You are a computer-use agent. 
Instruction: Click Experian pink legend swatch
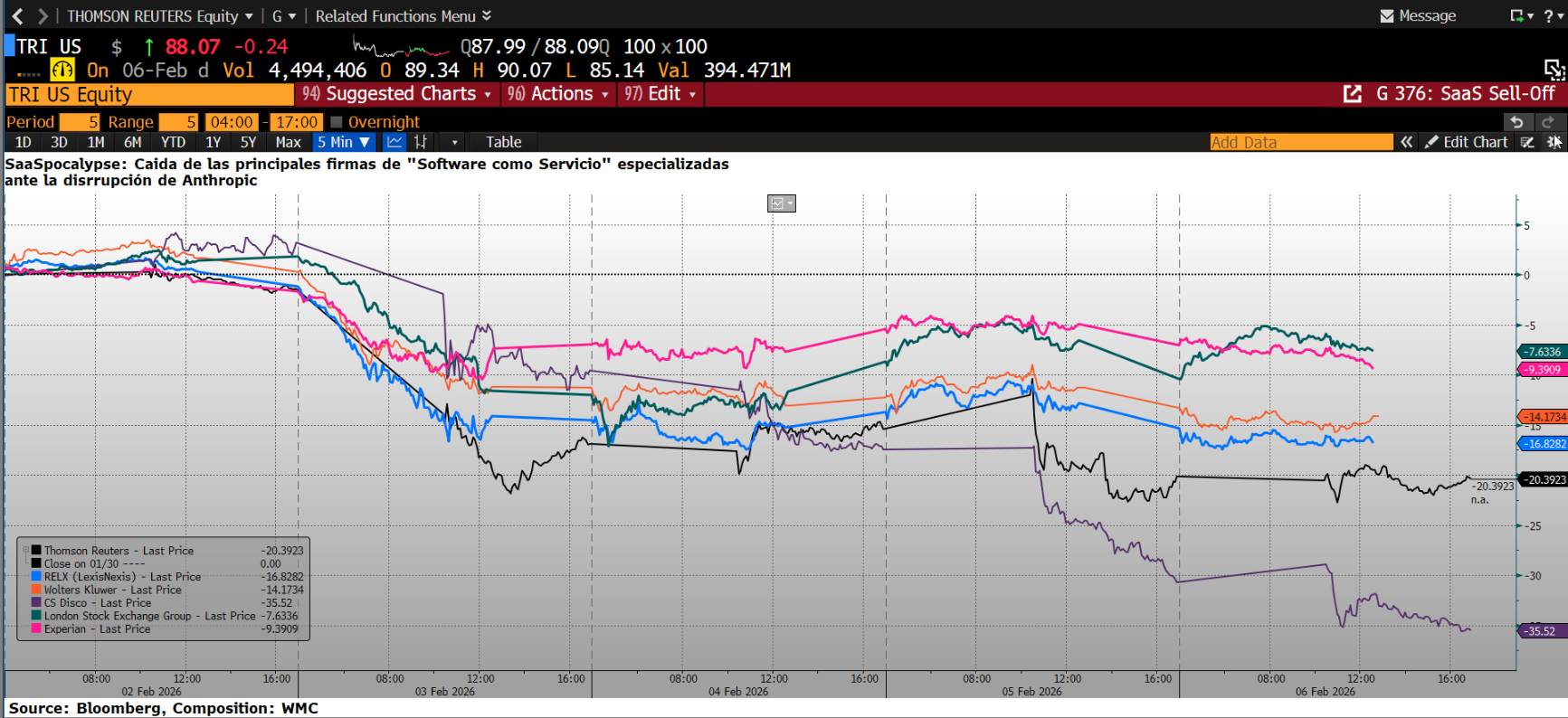[36, 628]
